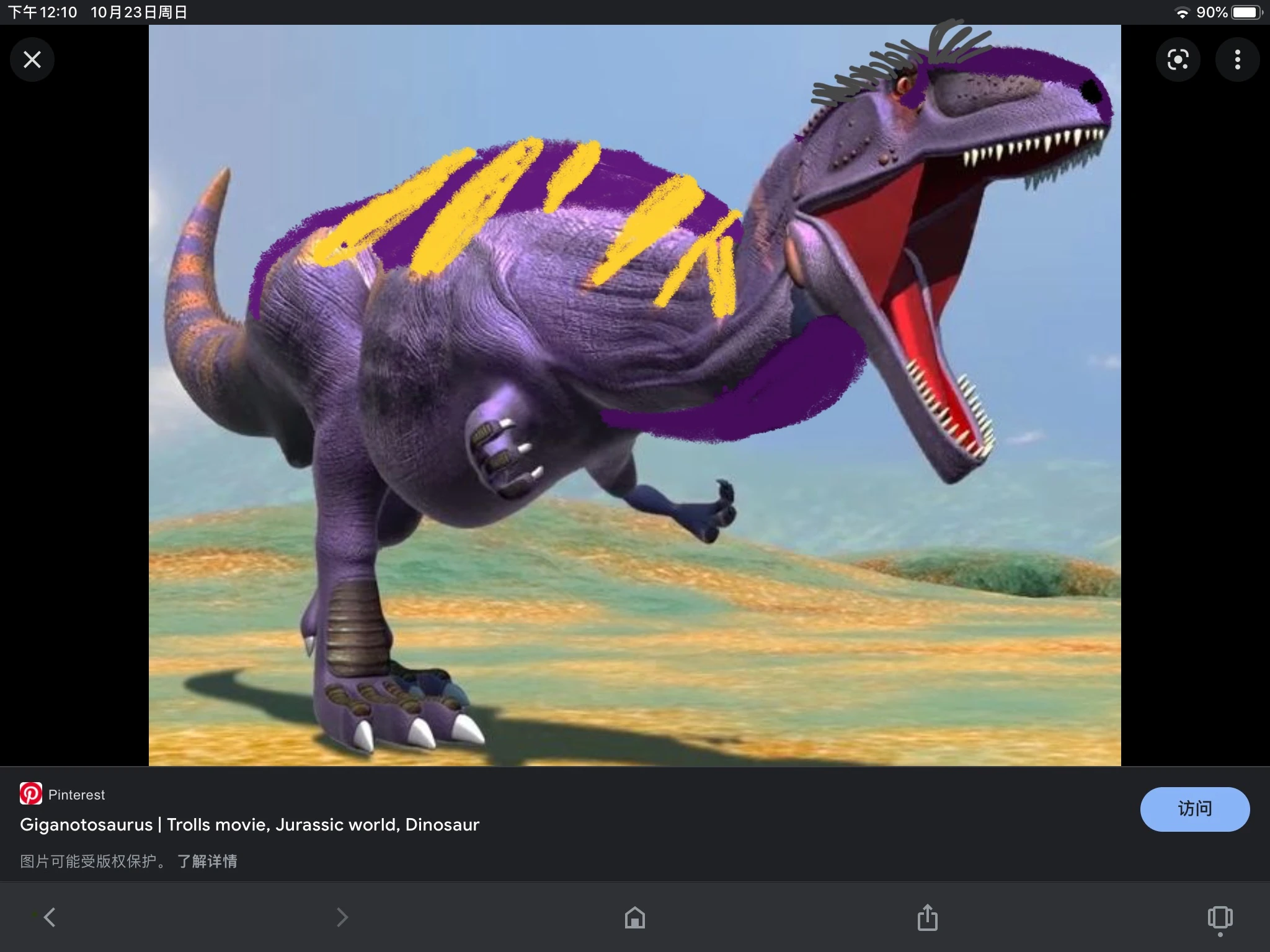Tap the 图片可能受版权保护 notice text
This screenshot has height=952, width=1270.
pos(92,862)
